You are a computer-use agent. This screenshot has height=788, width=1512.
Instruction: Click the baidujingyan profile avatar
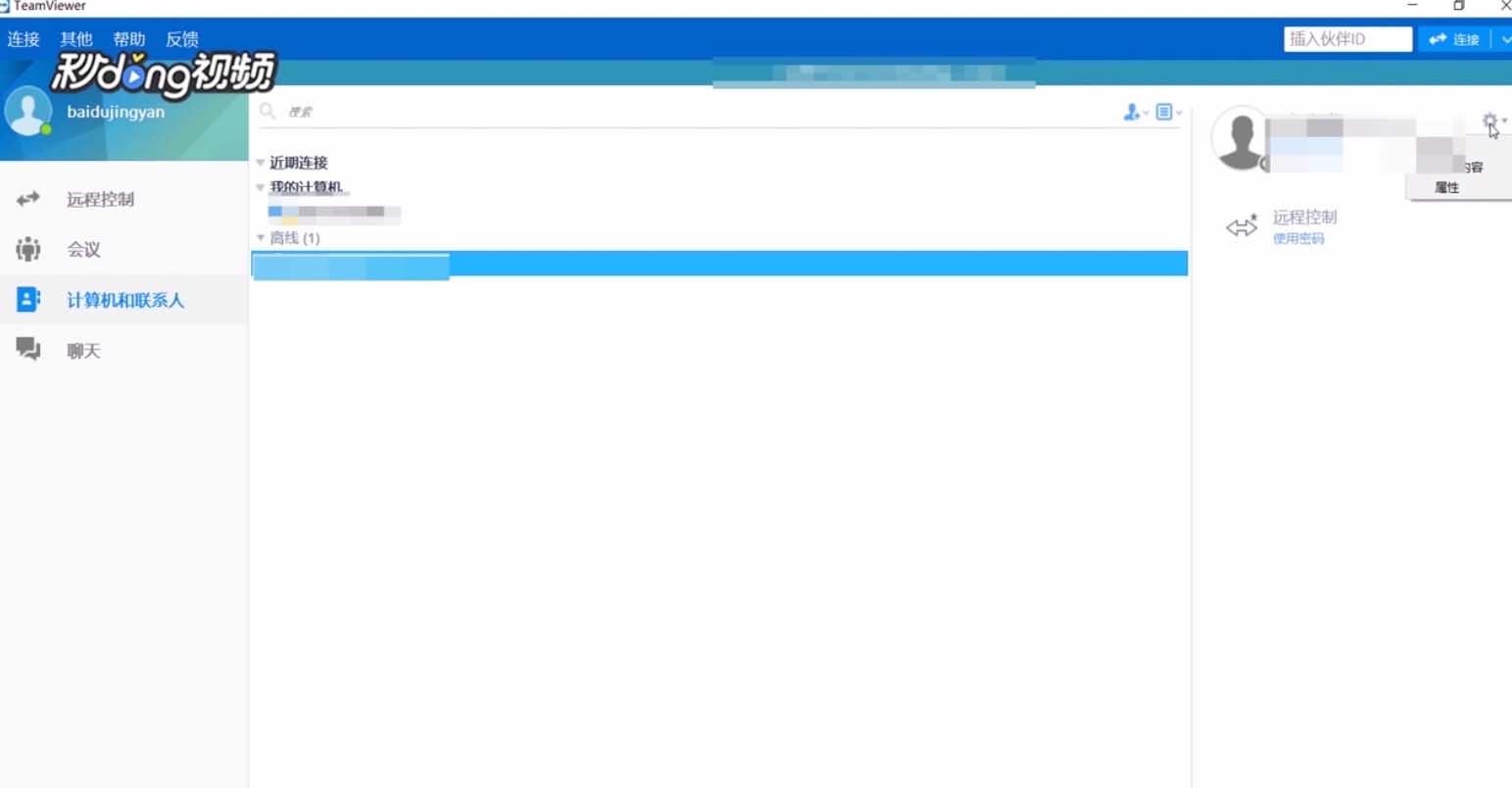click(27, 111)
